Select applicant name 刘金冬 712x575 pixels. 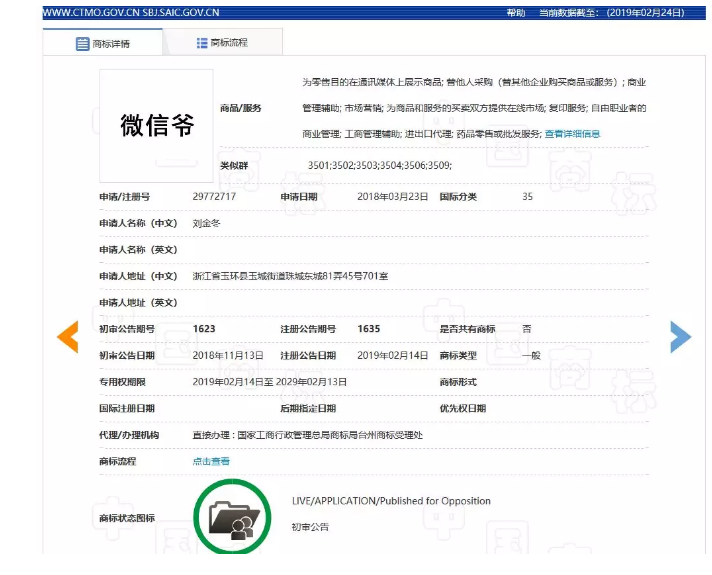[206, 223]
